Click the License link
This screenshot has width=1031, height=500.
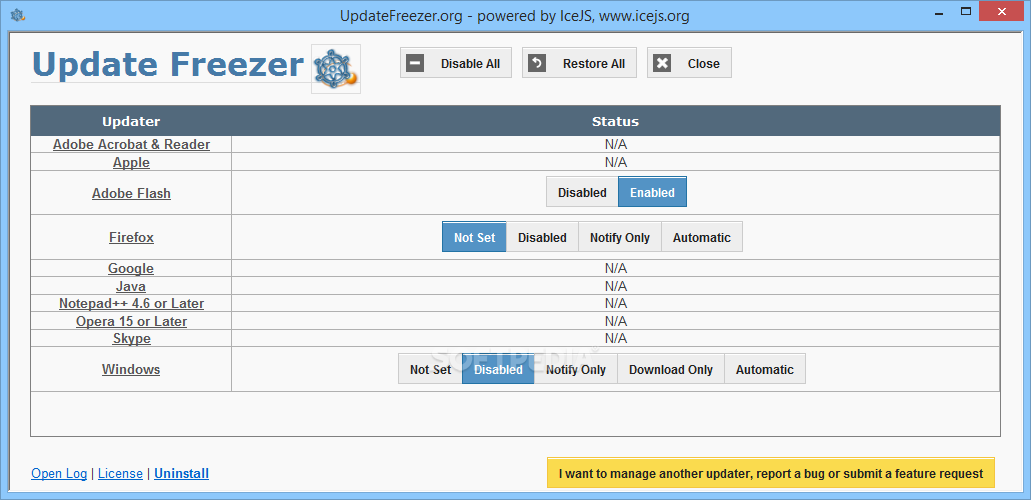click(x=120, y=474)
